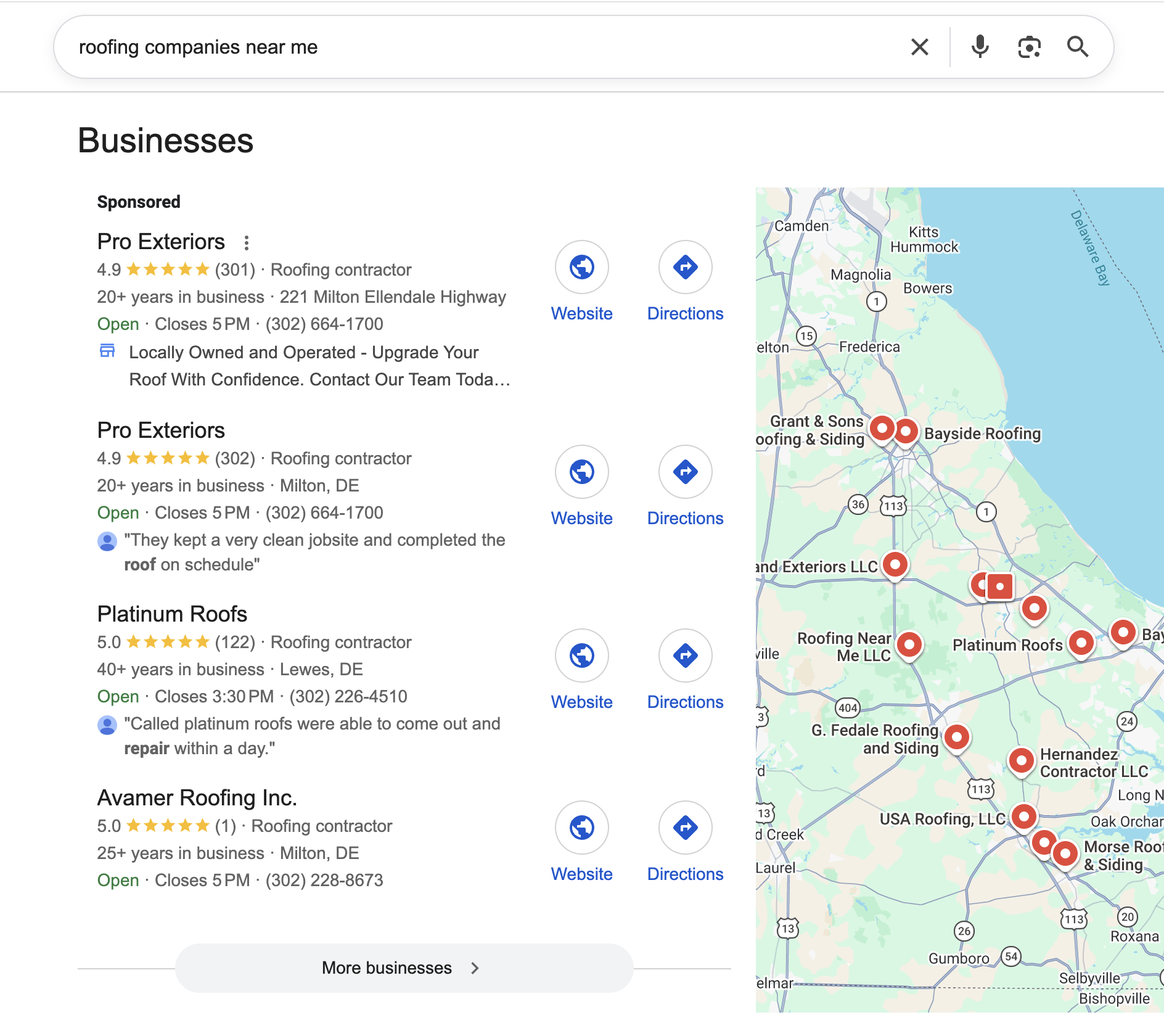The height and width of the screenshot is (1036, 1164).
Task: Start voice search with the microphone icon
Action: tap(980, 47)
